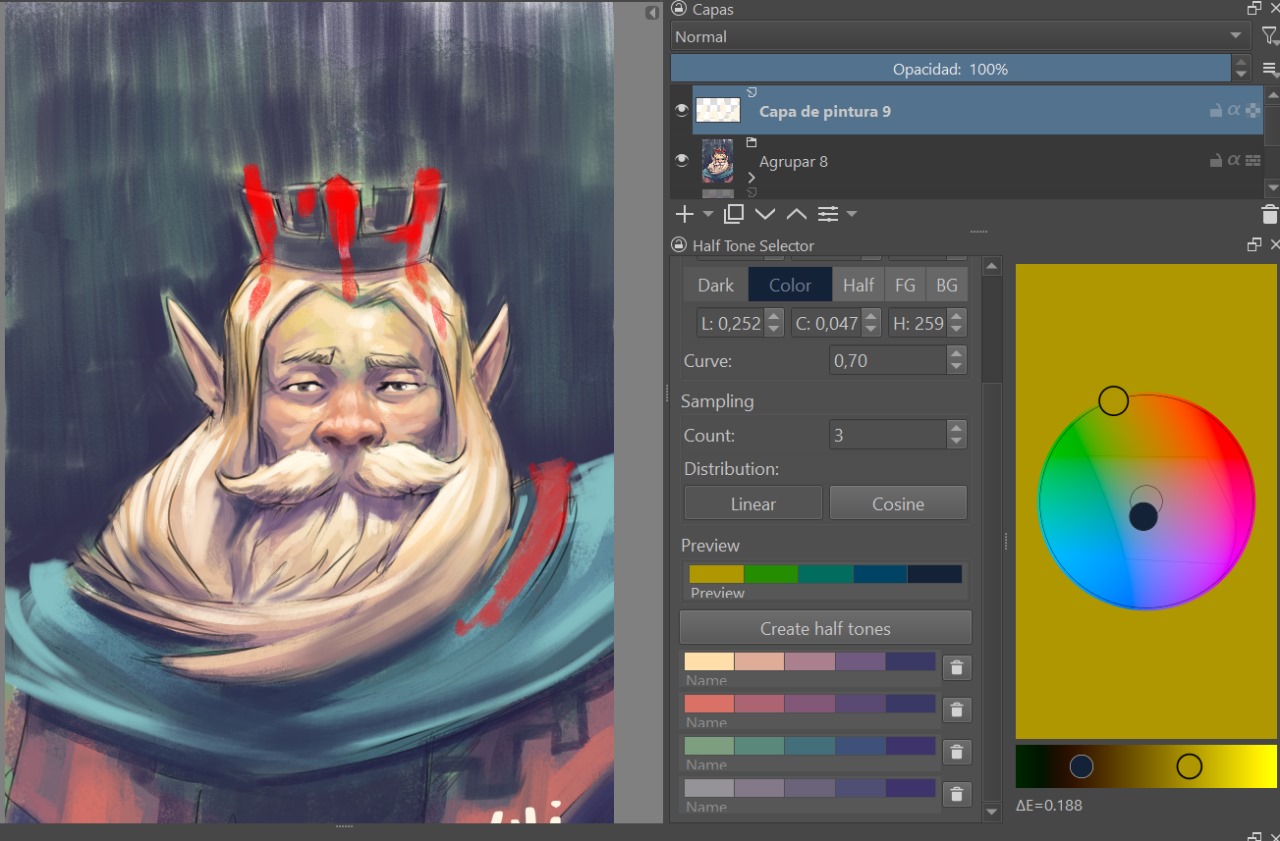Image resolution: width=1280 pixels, height=841 pixels.
Task: Expand the Agrupar 8 layer group
Action: pos(751,178)
